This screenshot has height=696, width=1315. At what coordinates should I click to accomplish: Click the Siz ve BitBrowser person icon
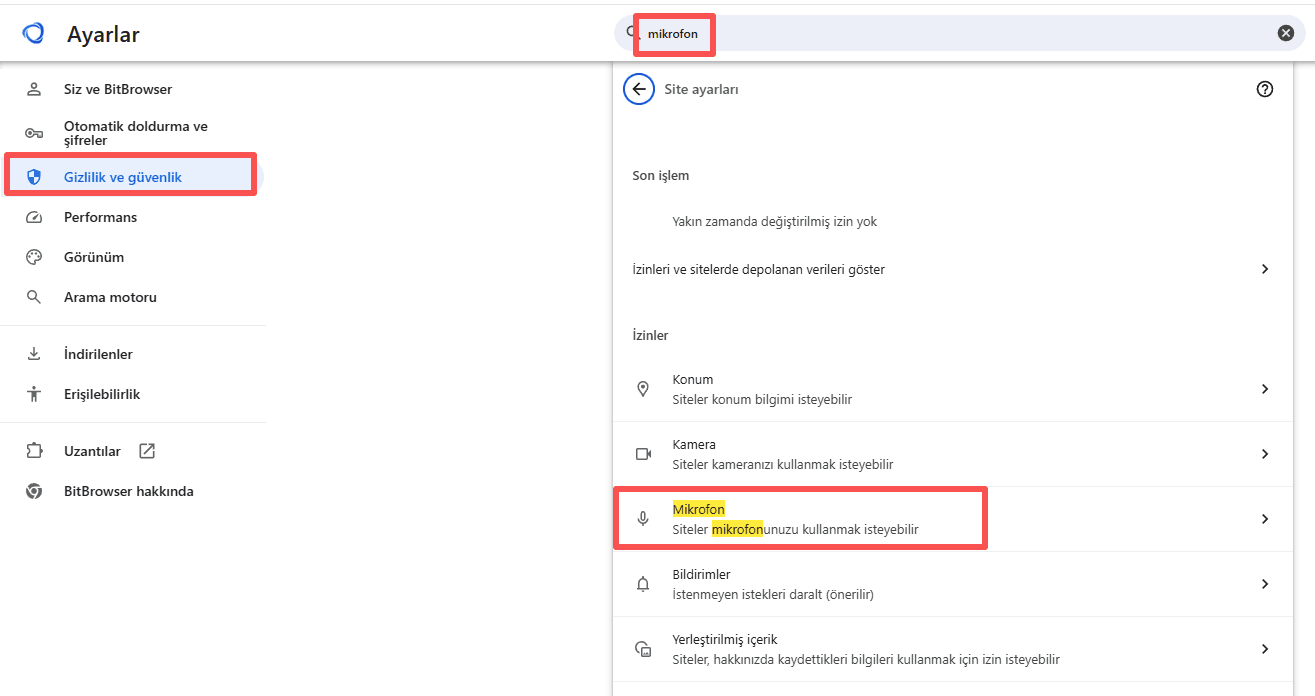point(34,89)
